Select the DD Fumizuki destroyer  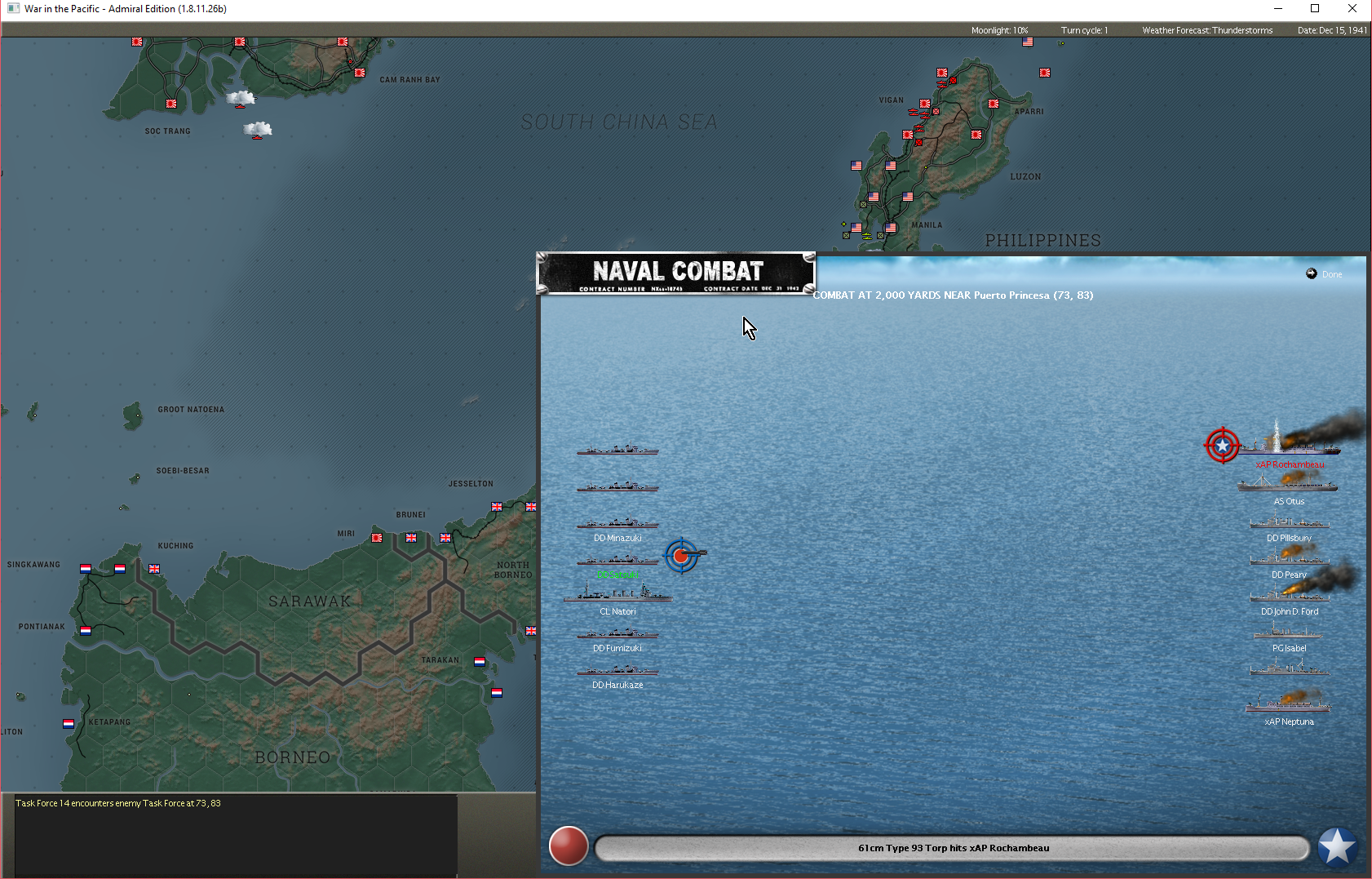pyautogui.click(x=617, y=633)
